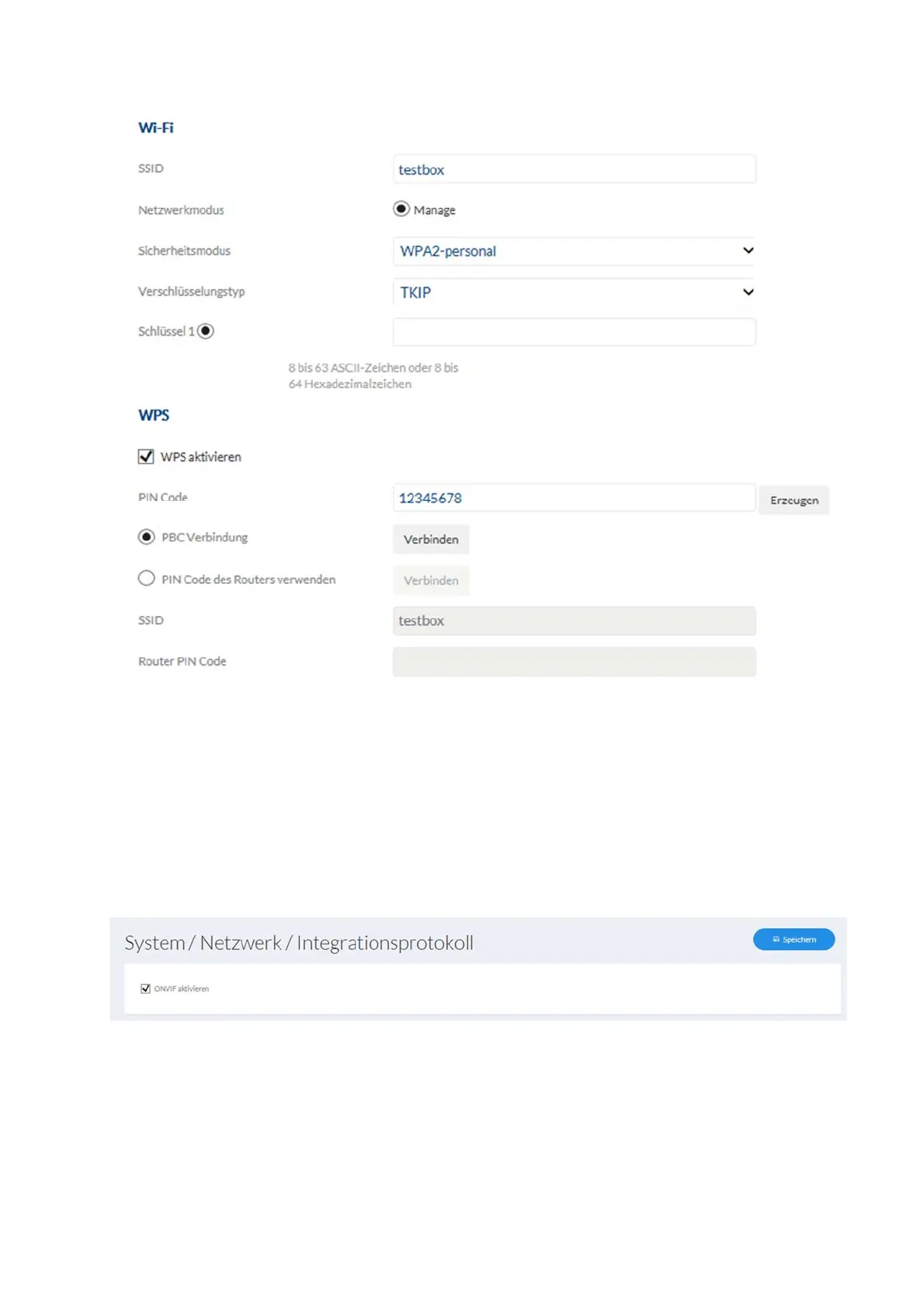
Task: Click the Router PIN Code field
Action: tap(573, 662)
